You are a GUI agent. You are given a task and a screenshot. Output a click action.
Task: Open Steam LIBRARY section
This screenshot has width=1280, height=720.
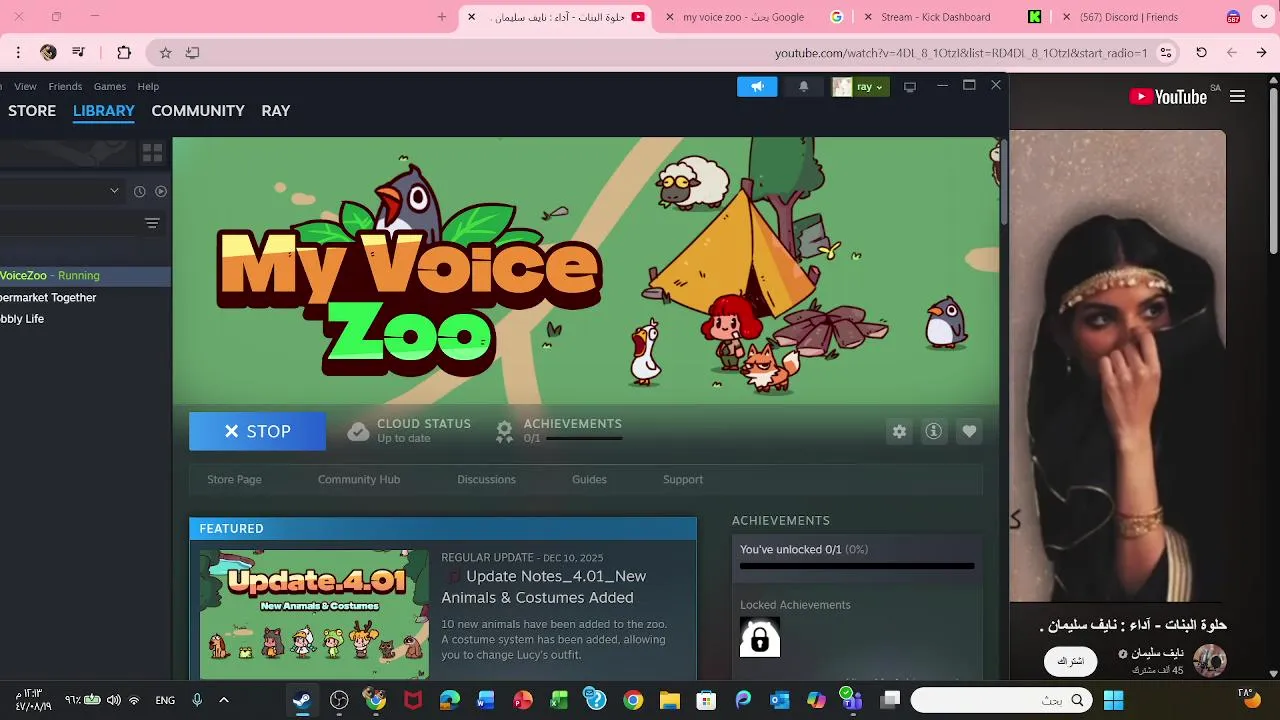(x=104, y=111)
